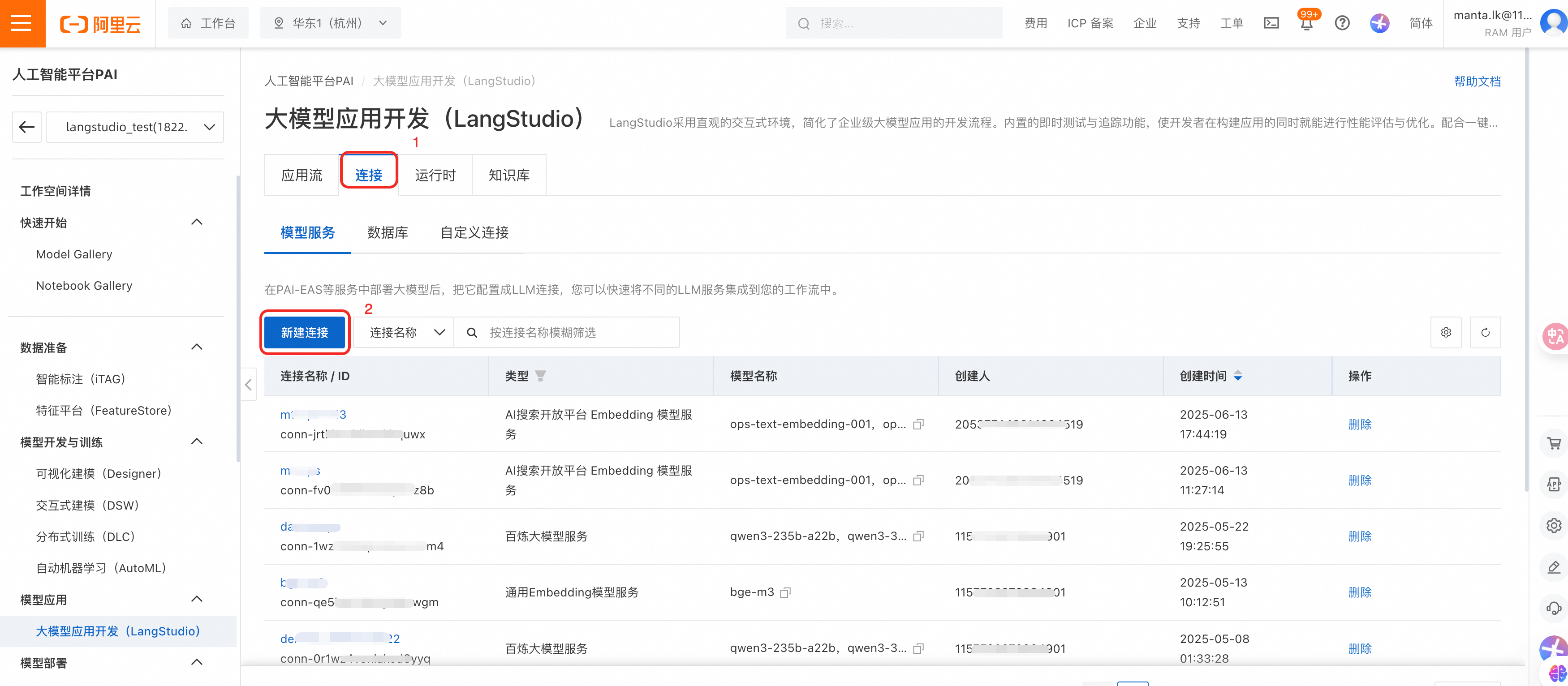
Task: Click the table settings gear icon
Action: [x=1446, y=332]
